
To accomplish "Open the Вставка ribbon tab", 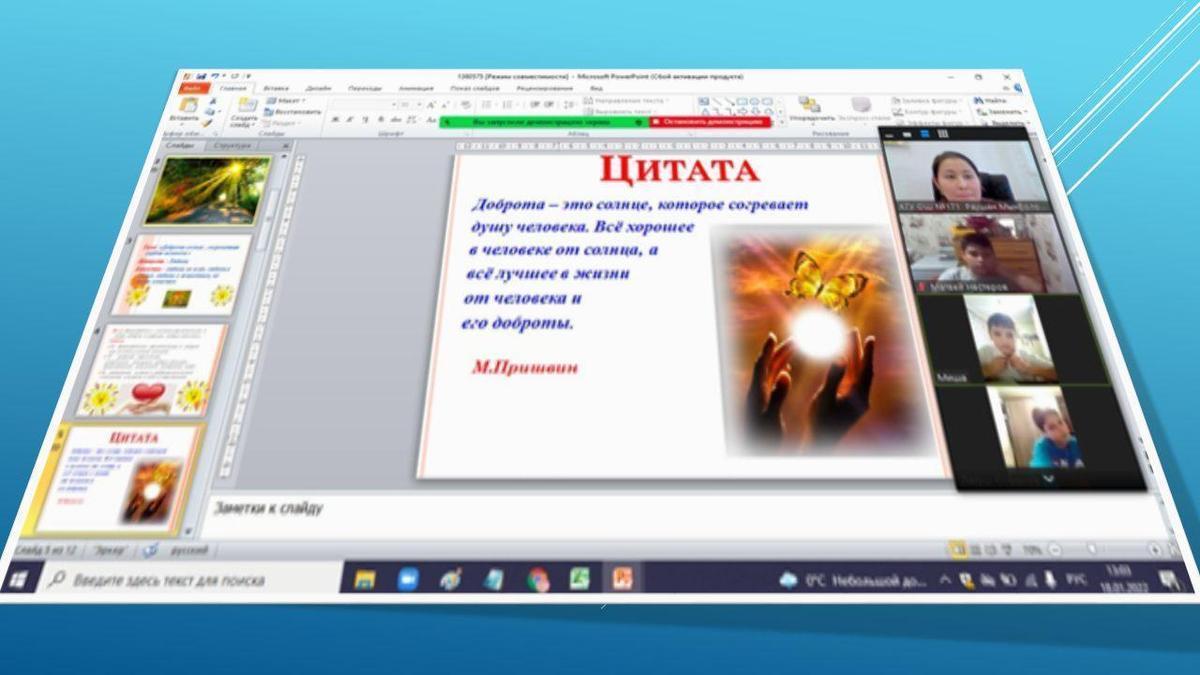I will pyautogui.click(x=276, y=88).
